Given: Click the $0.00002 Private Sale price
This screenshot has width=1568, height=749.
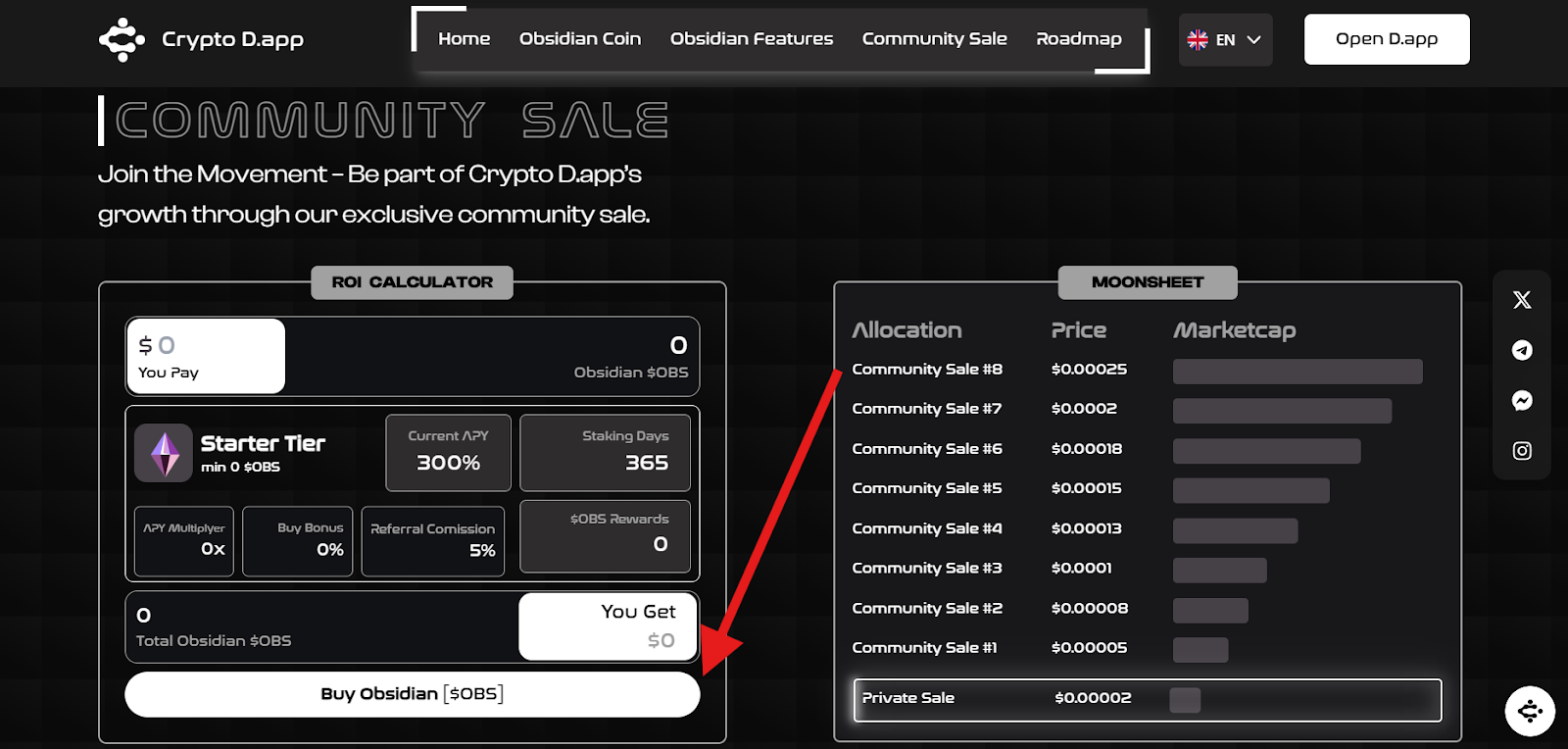Looking at the screenshot, I should click(x=1093, y=698).
